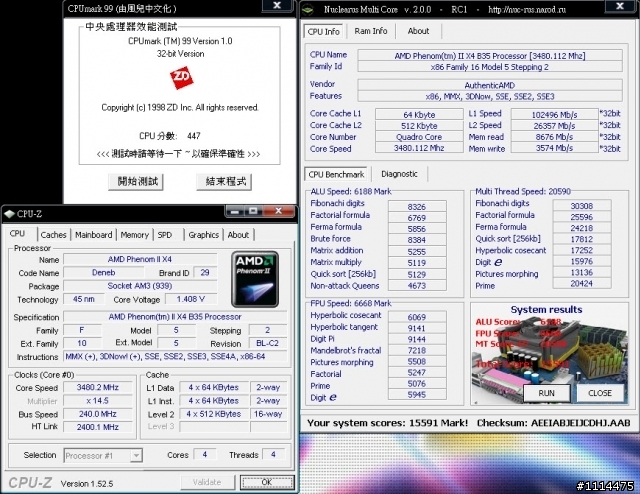Click the Vendor AuthenticAMD field

point(490,85)
